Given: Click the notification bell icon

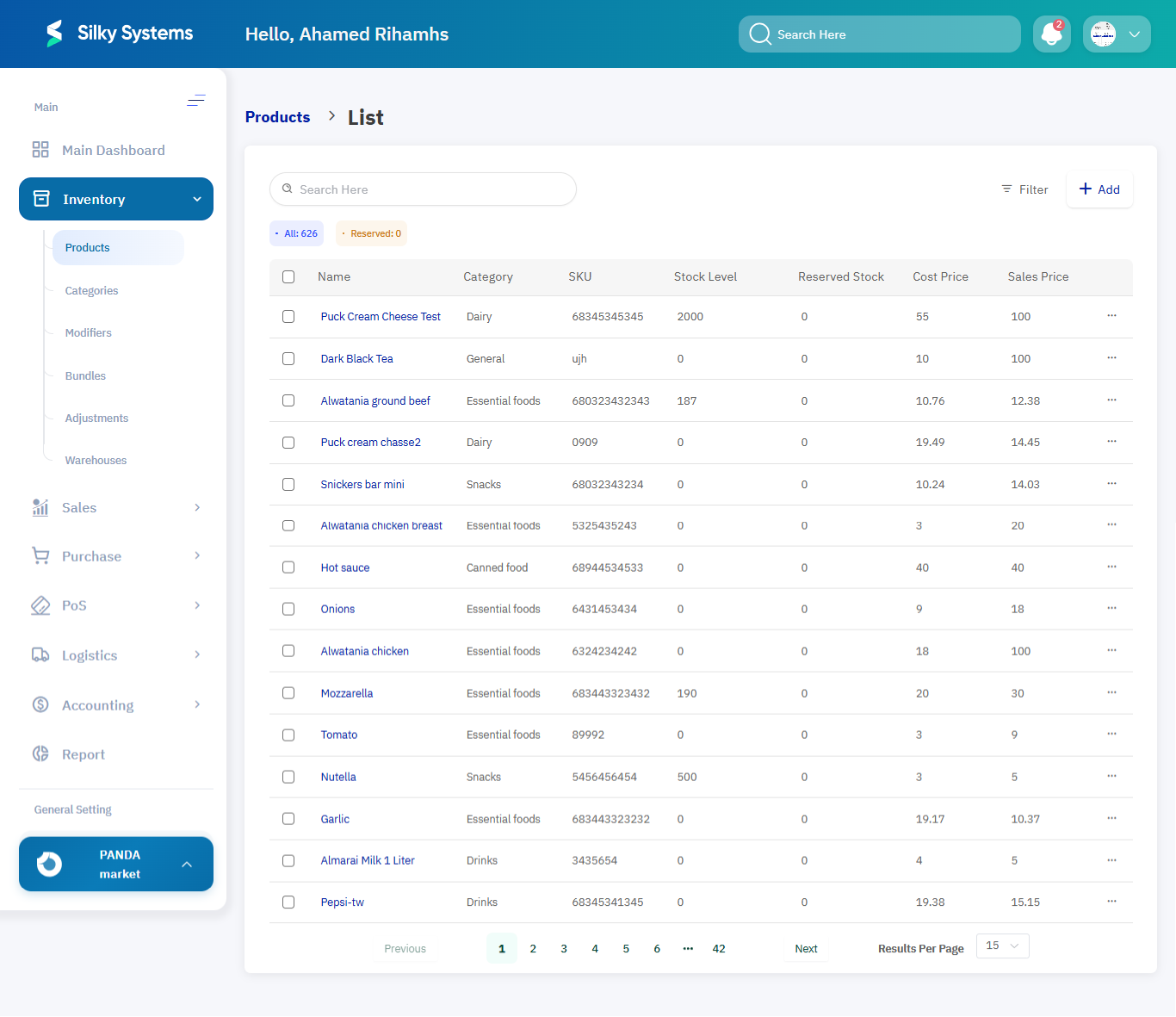Looking at the screenshot, I should coord(1051,34).
